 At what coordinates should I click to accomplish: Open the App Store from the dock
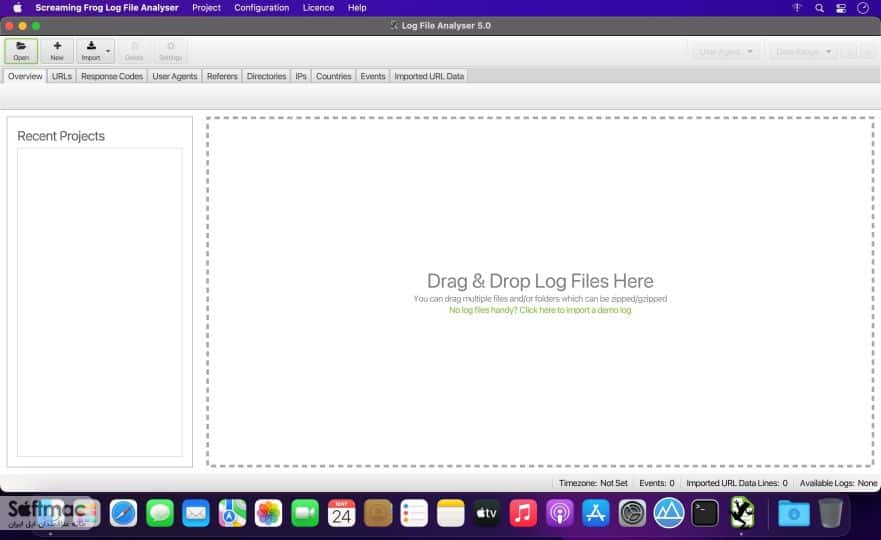(596, 513)
